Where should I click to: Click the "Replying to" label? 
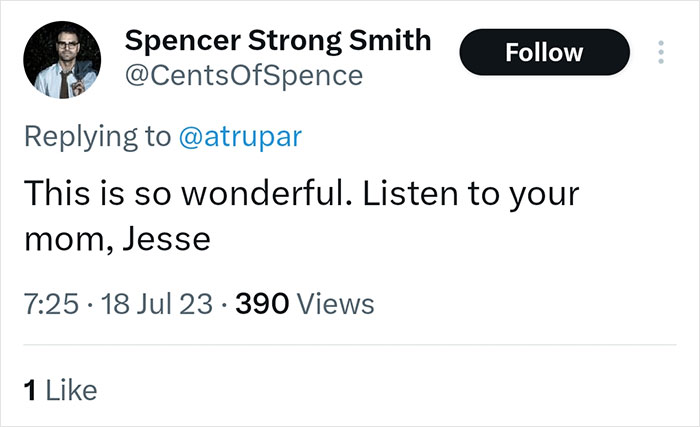coord(96,137)
